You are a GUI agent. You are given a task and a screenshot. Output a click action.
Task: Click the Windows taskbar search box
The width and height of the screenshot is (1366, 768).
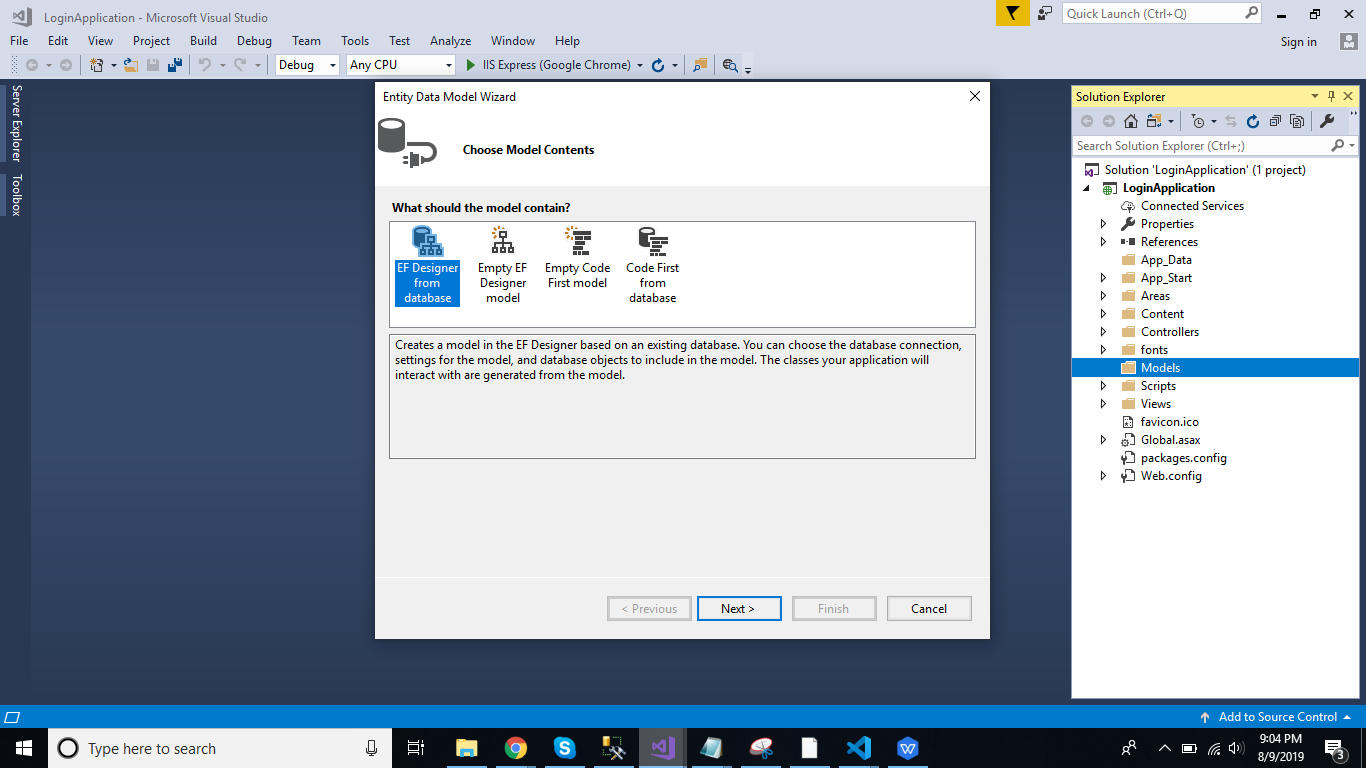220,748
